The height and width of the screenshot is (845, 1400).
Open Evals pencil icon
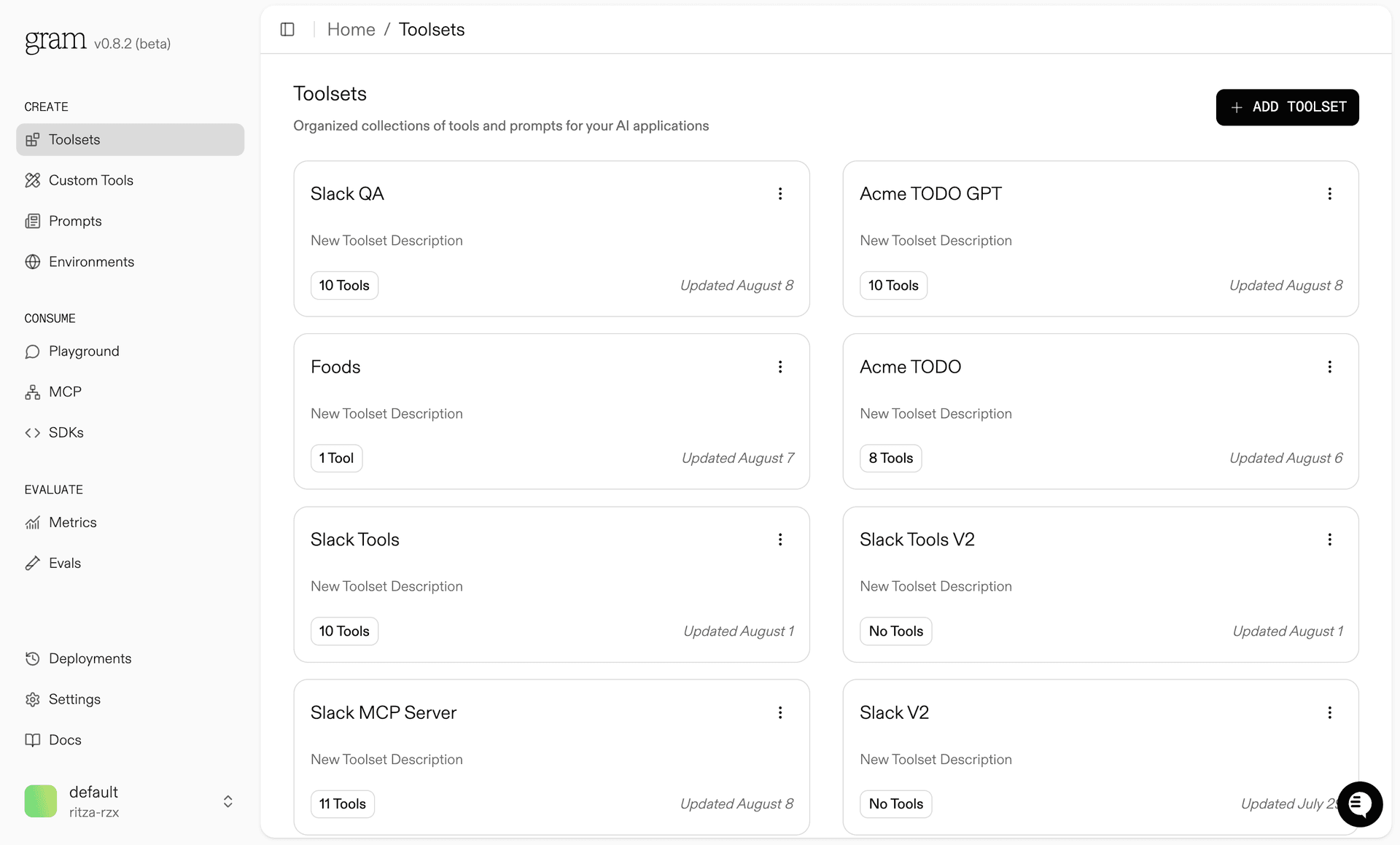33,563
